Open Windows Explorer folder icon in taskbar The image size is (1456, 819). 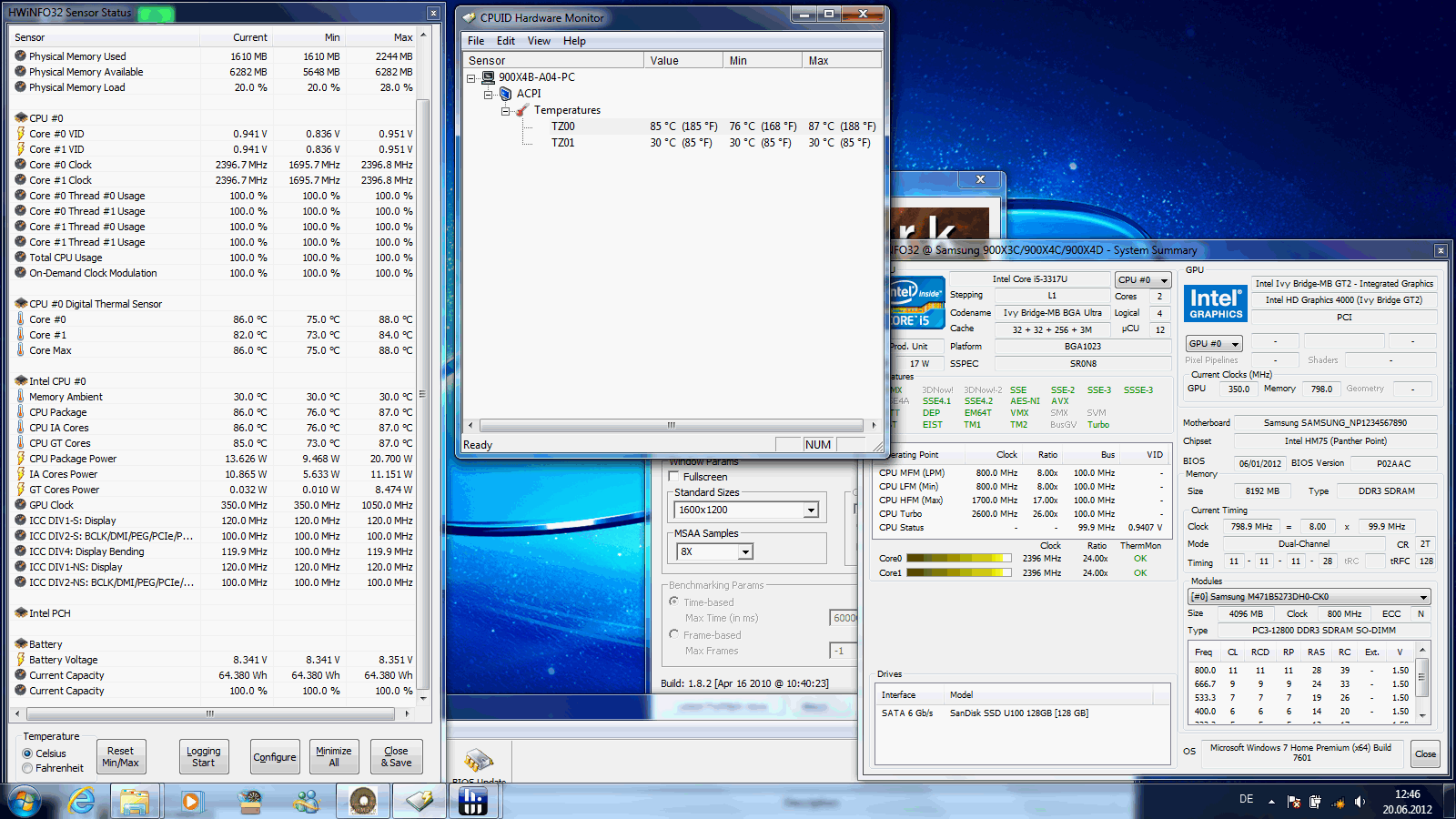point(135,801)
